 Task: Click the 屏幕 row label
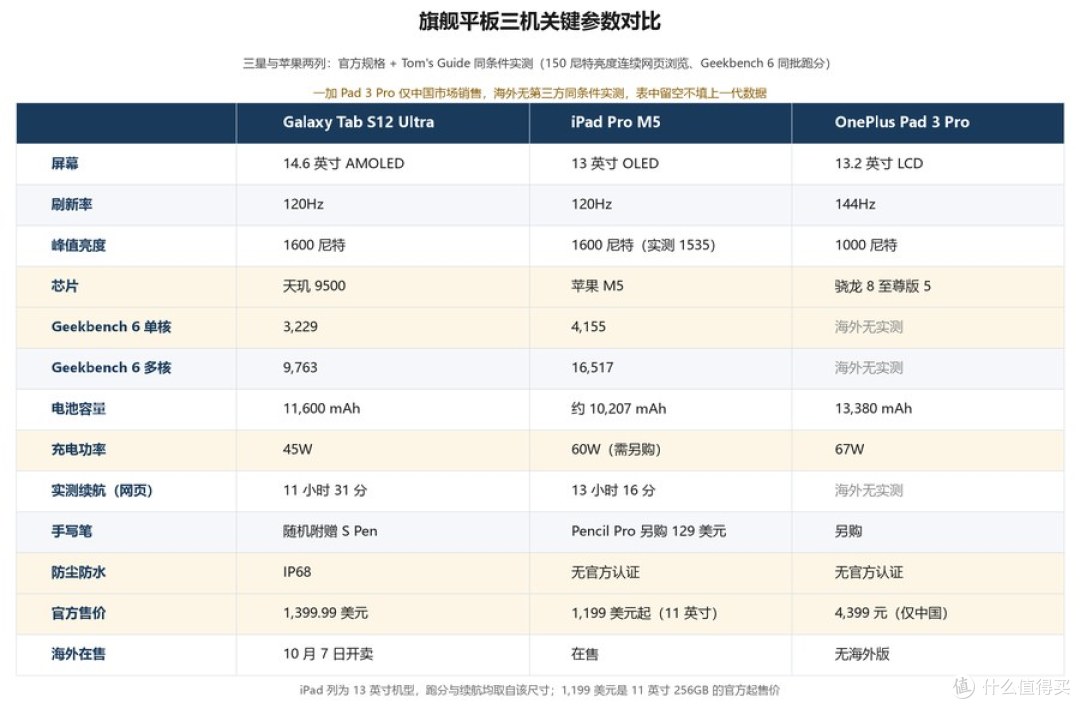coord(65,163)
